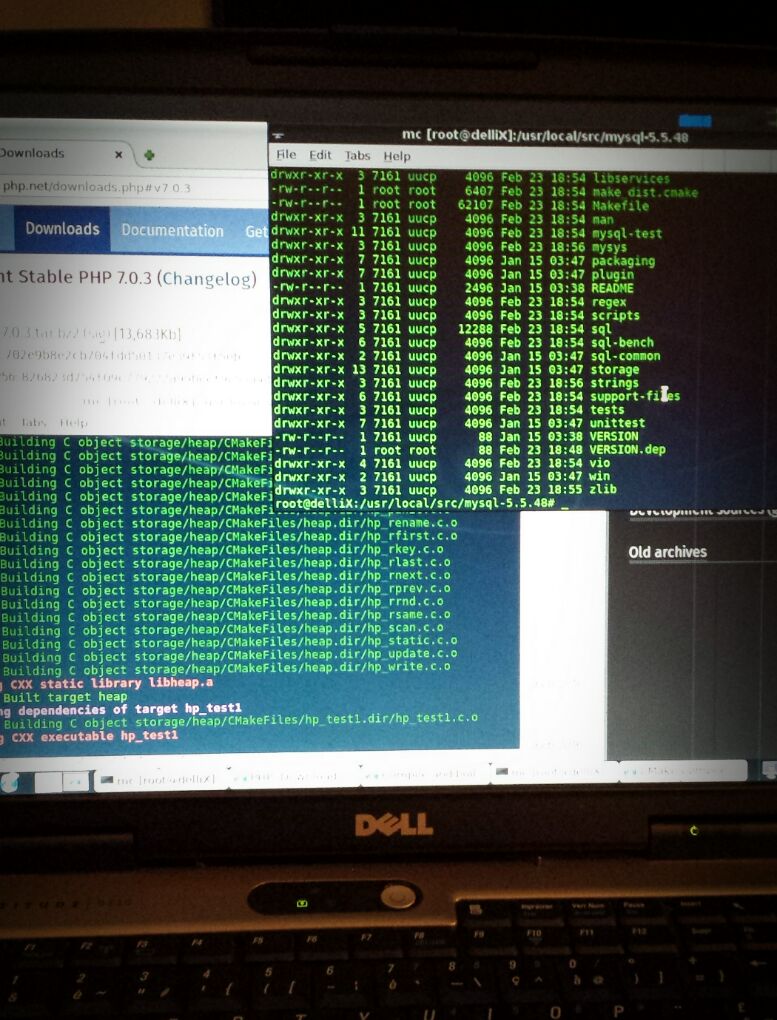Screen dimensions: 777x1020
Task: Click the libservices directory row
Action: coord(470,178)
